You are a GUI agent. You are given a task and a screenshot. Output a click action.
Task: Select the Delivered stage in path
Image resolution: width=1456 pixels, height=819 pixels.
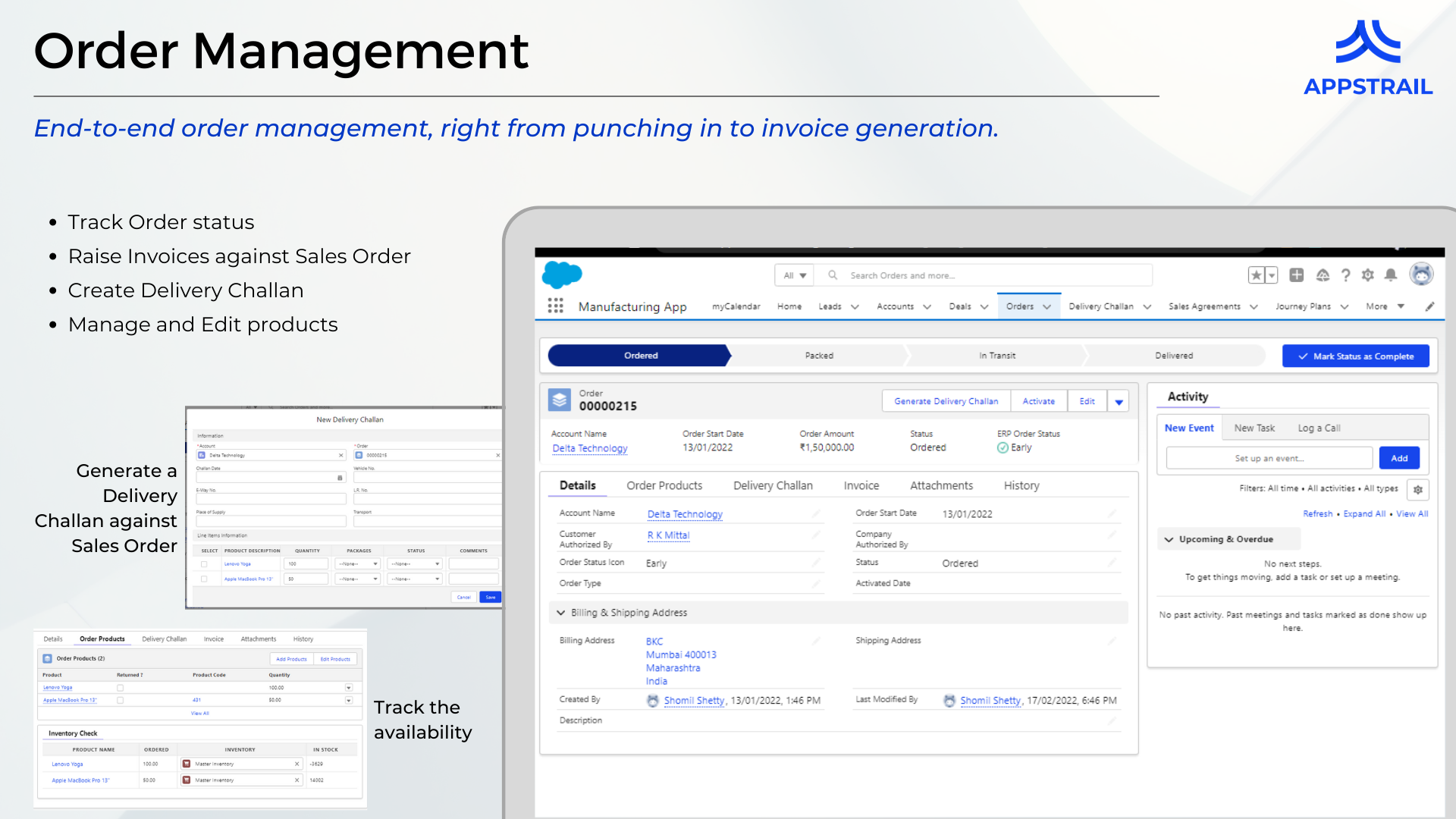(x=1174, y=356)
